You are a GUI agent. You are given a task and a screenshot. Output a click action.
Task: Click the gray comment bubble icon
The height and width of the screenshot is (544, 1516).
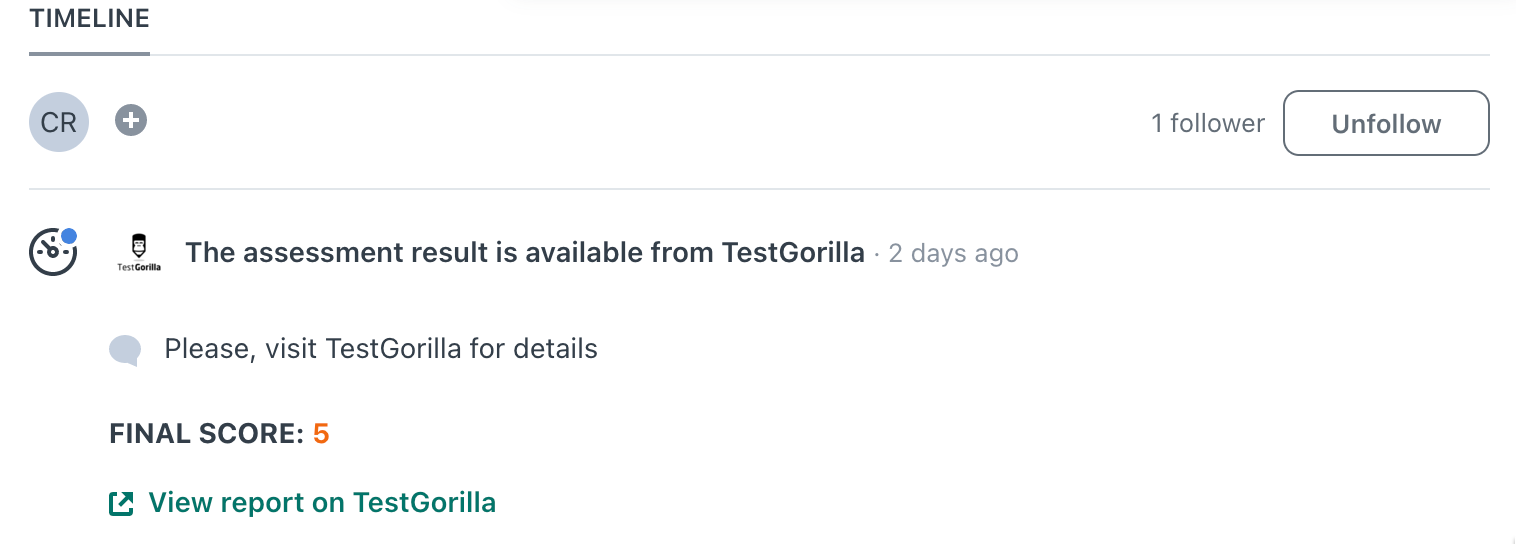(125, 350)
